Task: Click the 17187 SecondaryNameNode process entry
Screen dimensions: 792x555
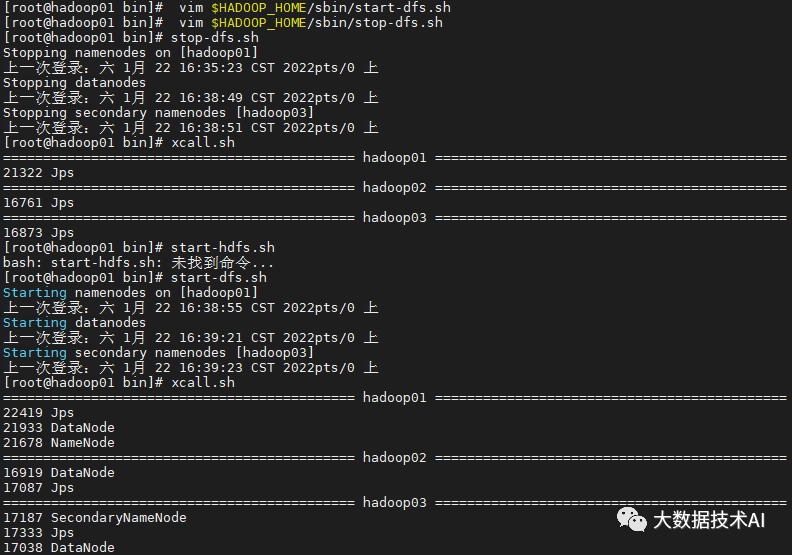Action: click(x=94, y=518)
